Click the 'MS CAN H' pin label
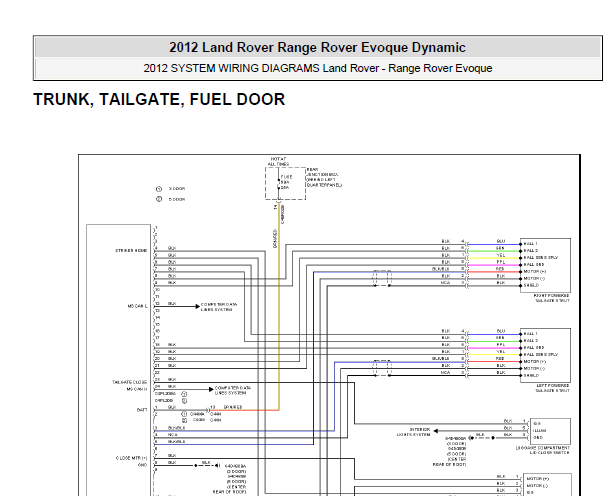The width and height of the screenshot is (605, 496). (137, 389)
